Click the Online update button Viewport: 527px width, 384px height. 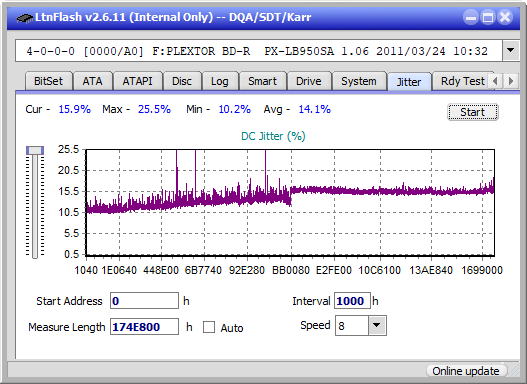coord(466,371)
